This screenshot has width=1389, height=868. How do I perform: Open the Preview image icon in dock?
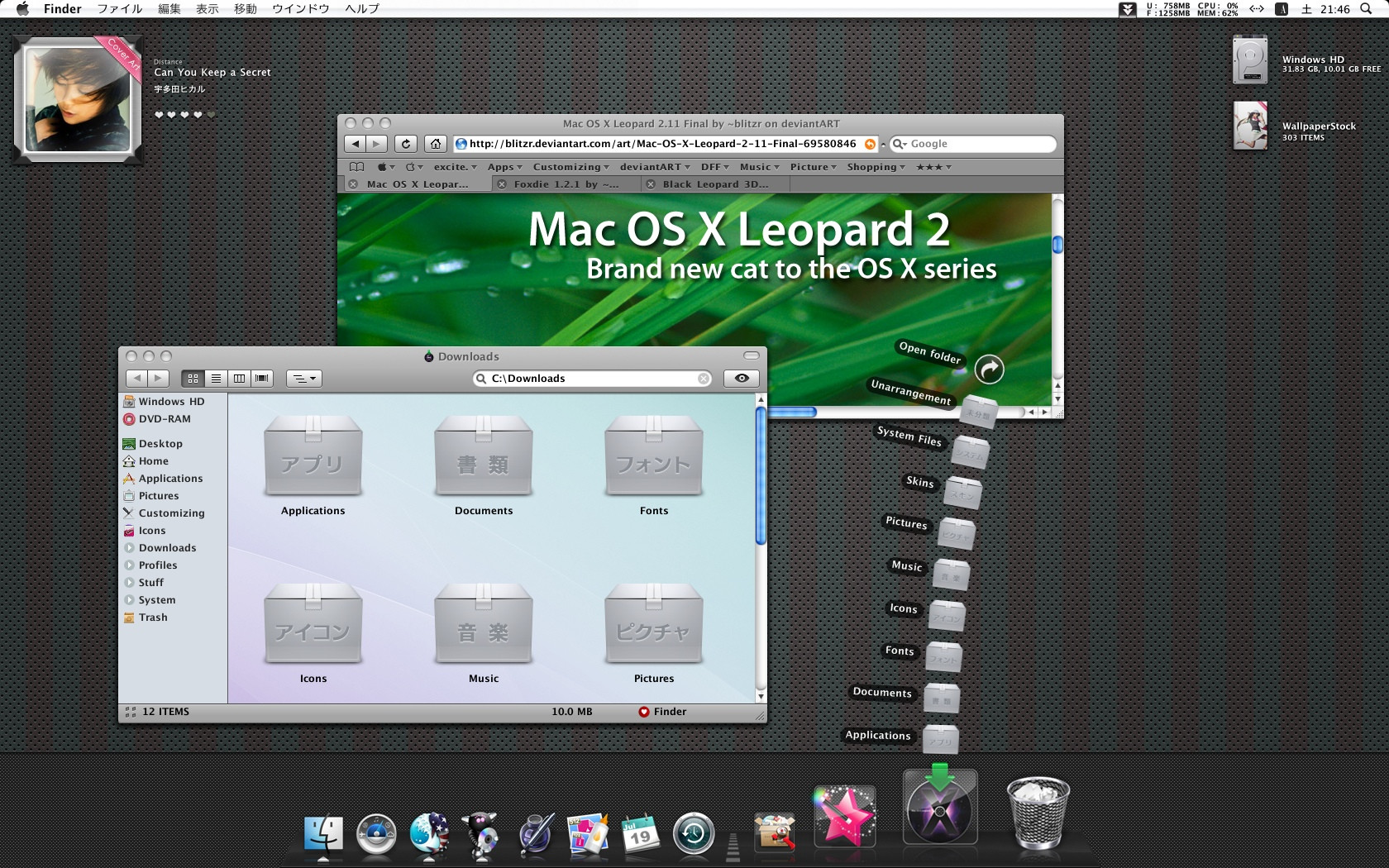[x=588, y=834]
